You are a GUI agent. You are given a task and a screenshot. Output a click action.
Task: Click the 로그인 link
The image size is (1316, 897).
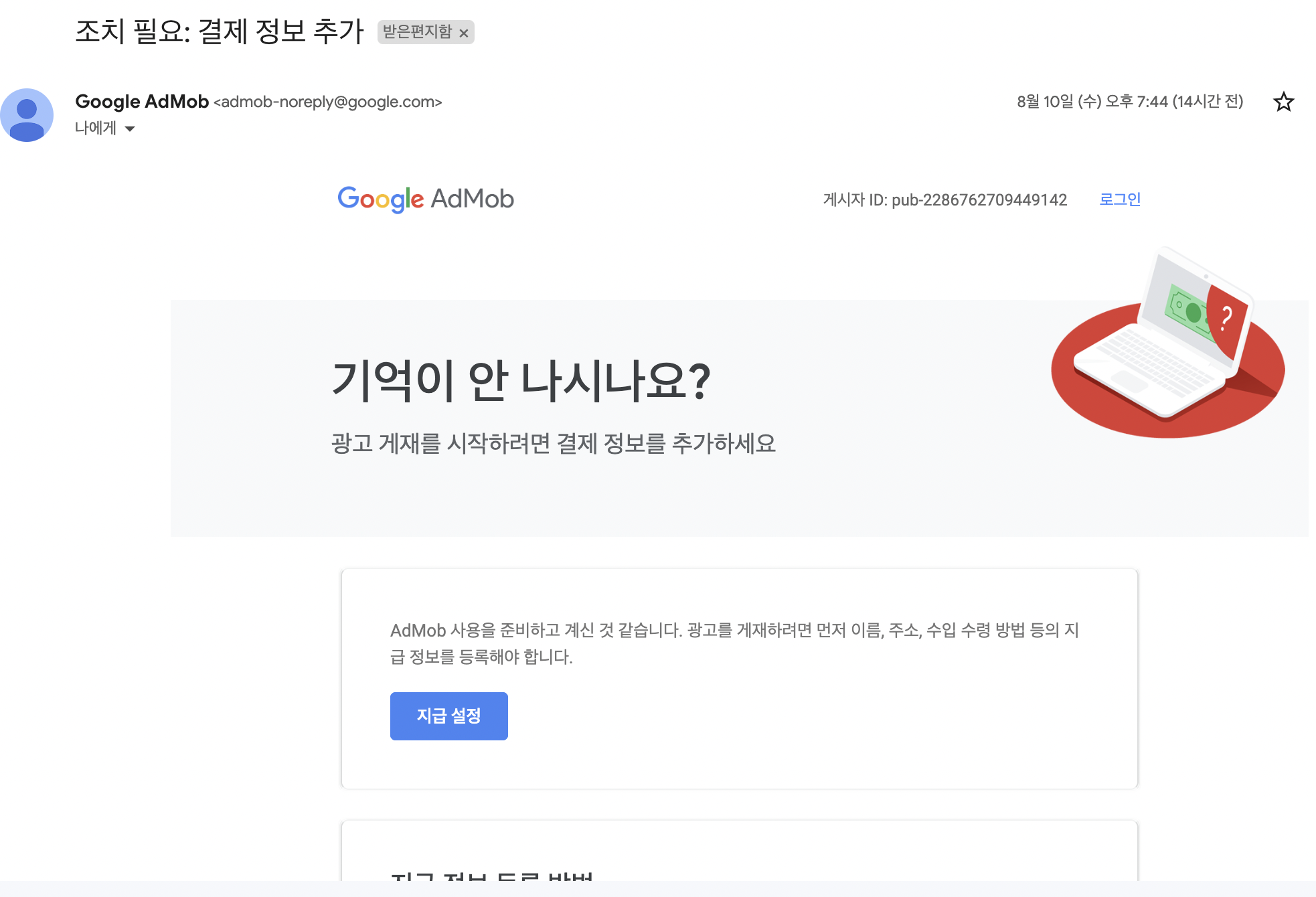pyautogui.click(x=1120, y=199)
